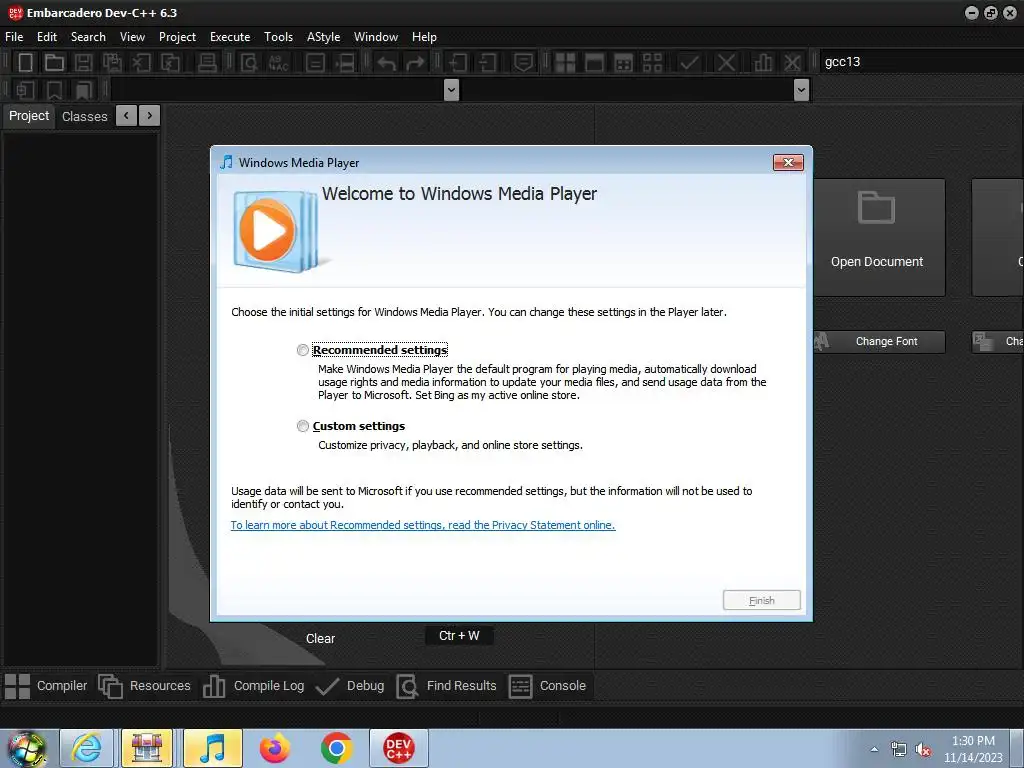Switch to the Classes sidebar tab
This screenshot has height=768, width=1024.
click(84, 116)
